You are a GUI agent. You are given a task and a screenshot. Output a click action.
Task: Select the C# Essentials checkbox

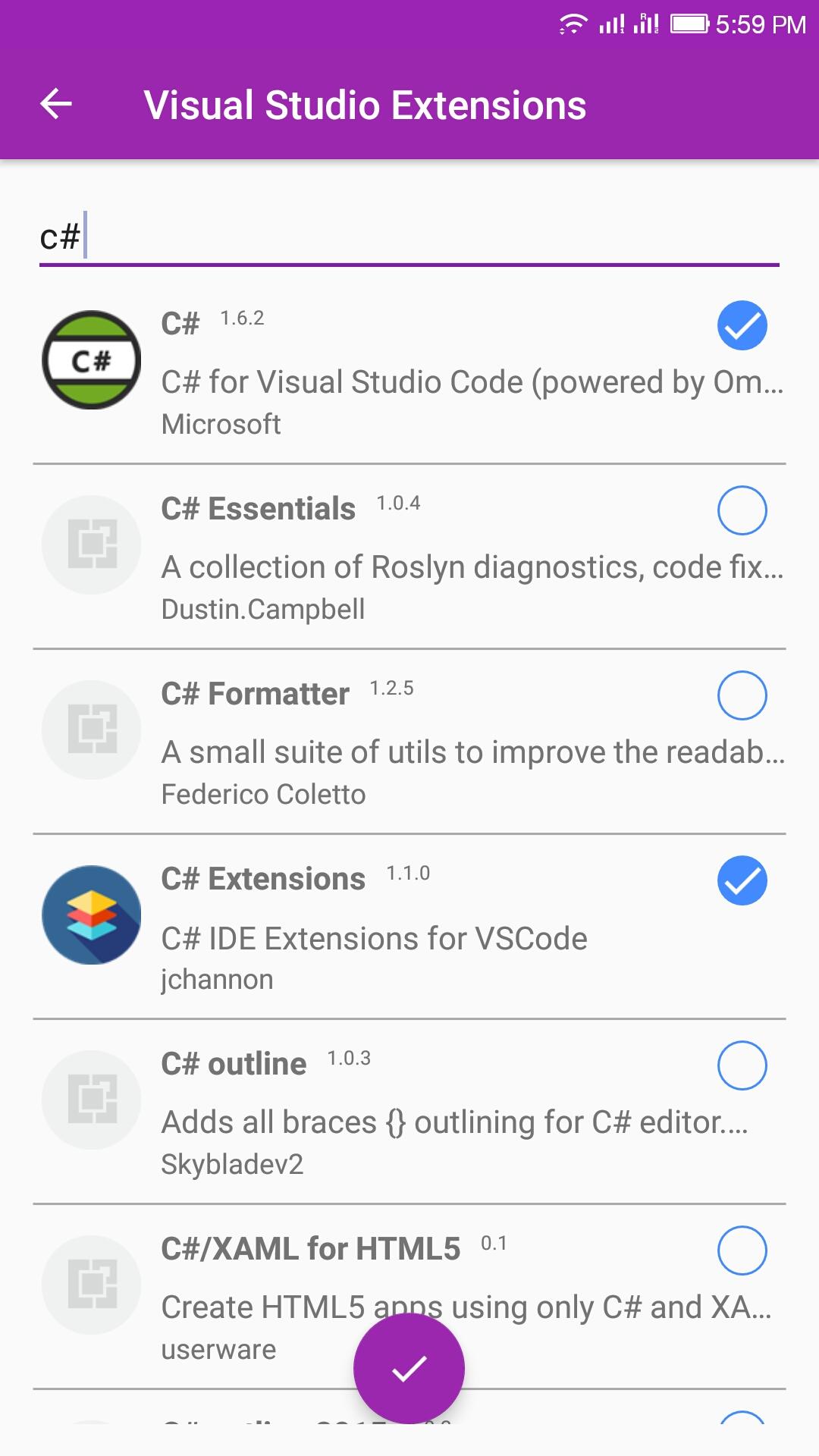click(x=742, y=510)
